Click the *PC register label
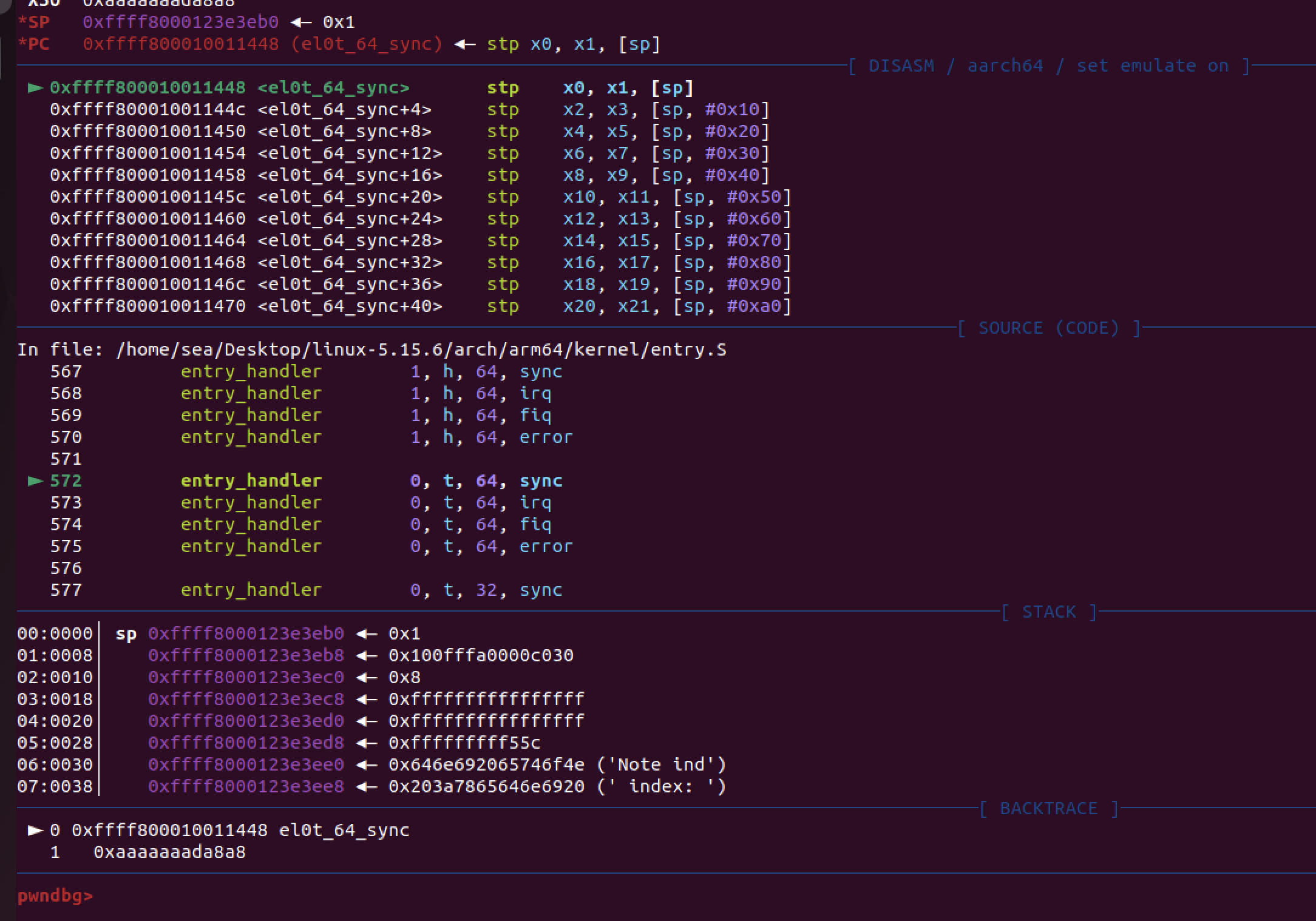Screen dimensions: 1316x921 pos(34,45)
